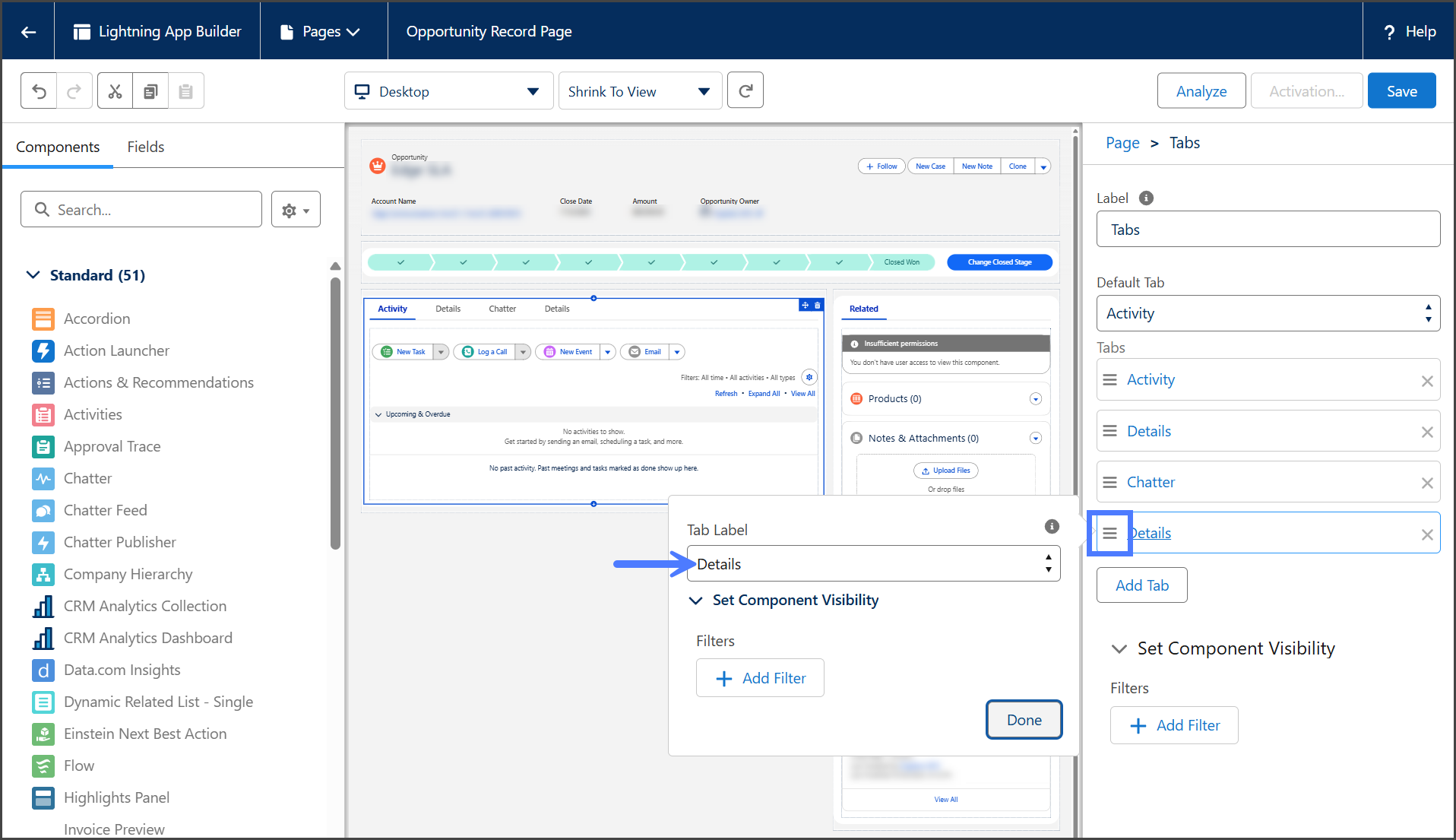The width and height of the screenshot is (1456, 840).
Task: Delete the selected Tabs component on canvas
Action: 818,306
